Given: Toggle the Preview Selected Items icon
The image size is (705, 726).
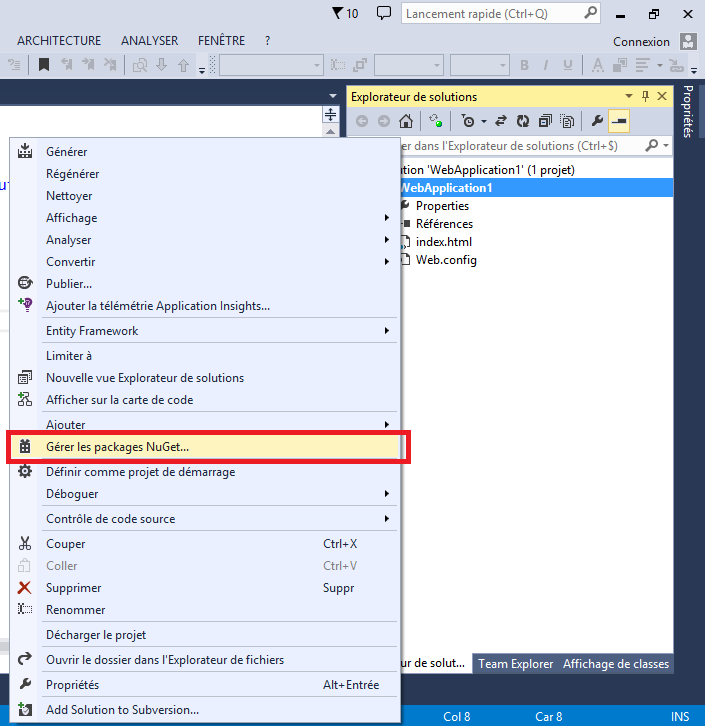Looking at the screenshot, I should [619, 121].
